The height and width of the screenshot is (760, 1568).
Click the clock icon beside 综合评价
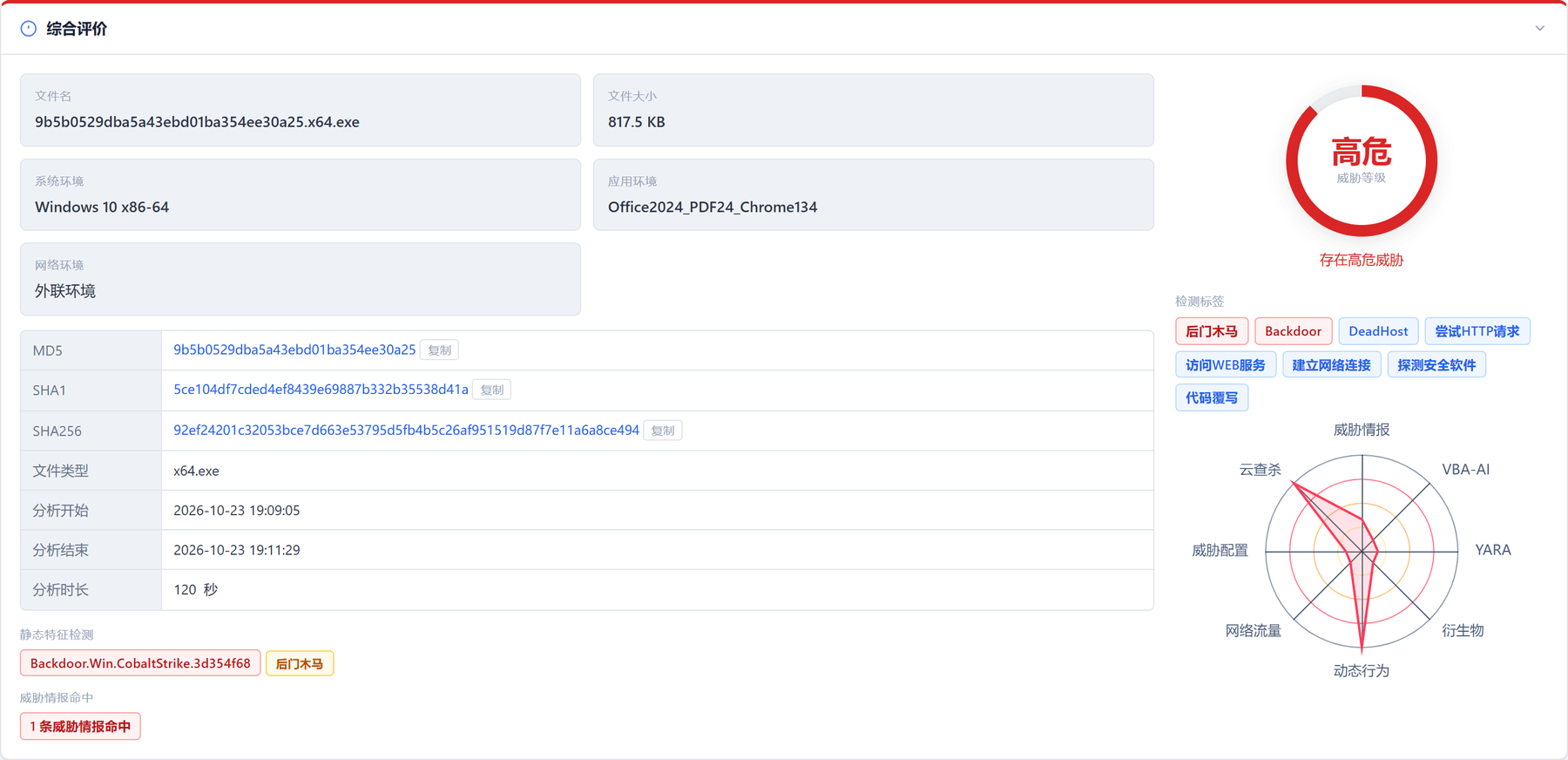[29, 29]
